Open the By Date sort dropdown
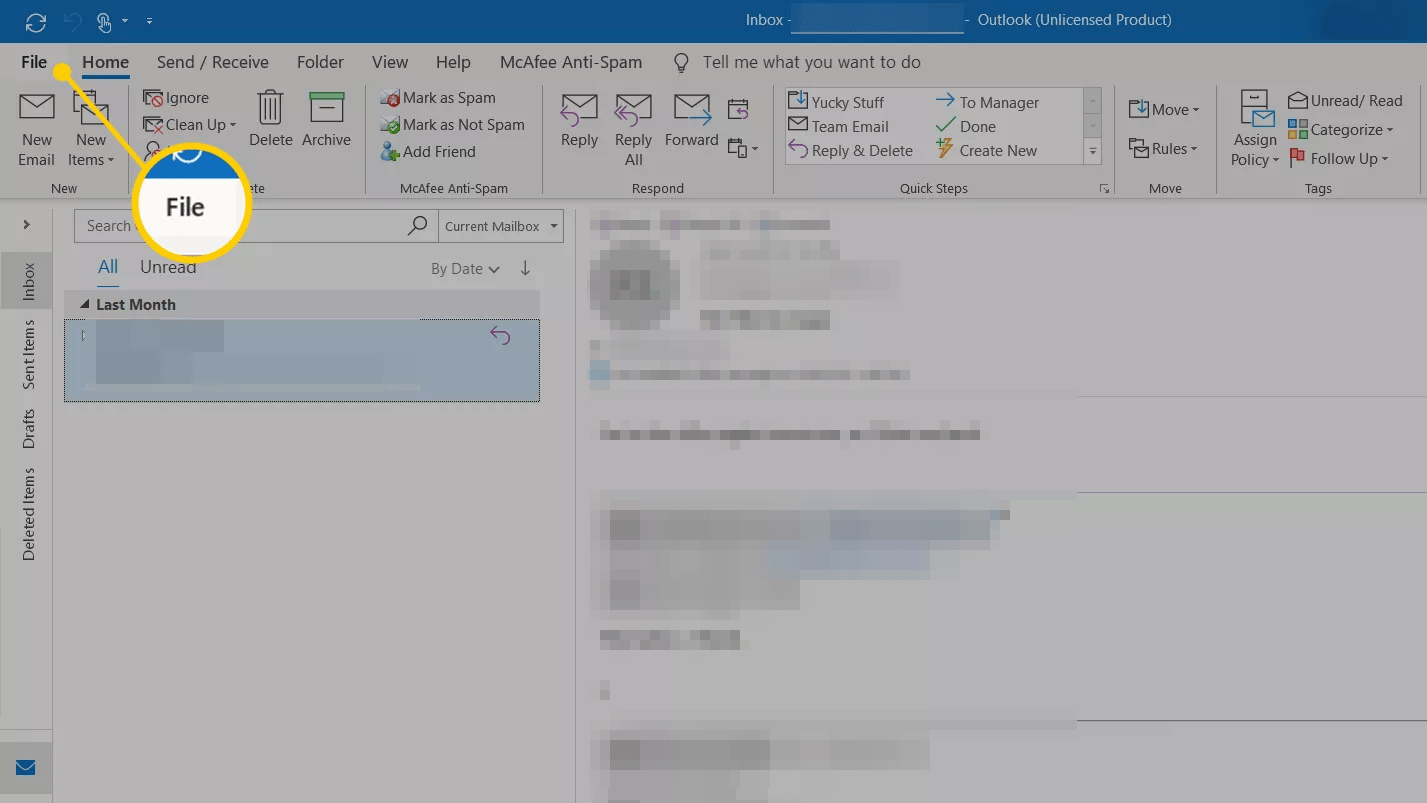This screenshot has height=803, width=1427. pos(465,269)
